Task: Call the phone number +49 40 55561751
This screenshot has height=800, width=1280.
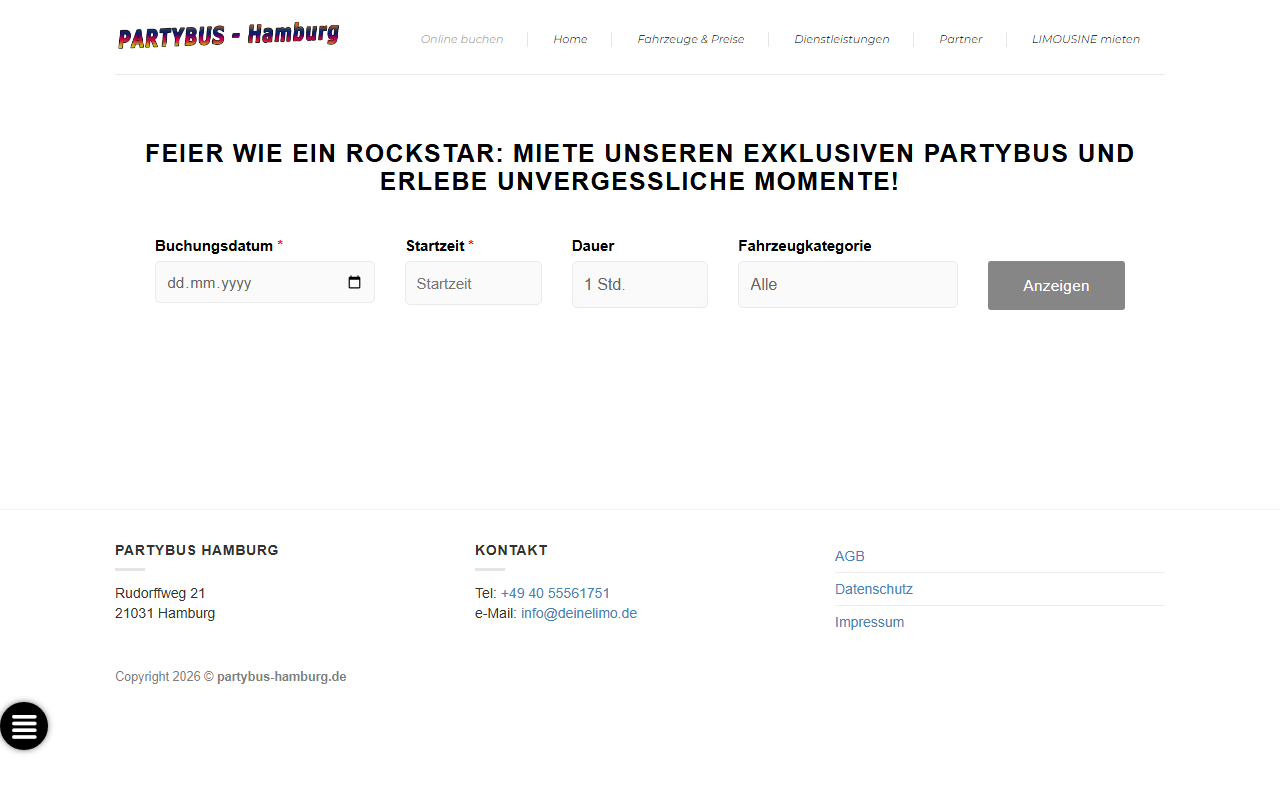Action: 555,593
